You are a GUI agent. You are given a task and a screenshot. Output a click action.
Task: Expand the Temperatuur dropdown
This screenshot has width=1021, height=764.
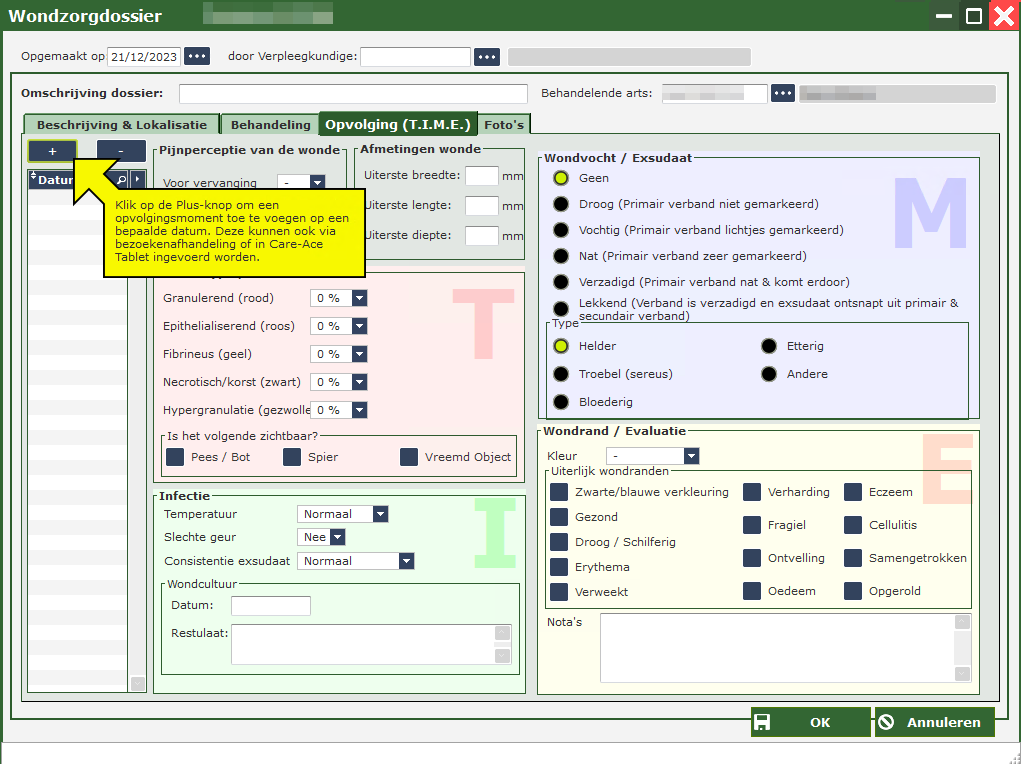[x=379, y=514]
